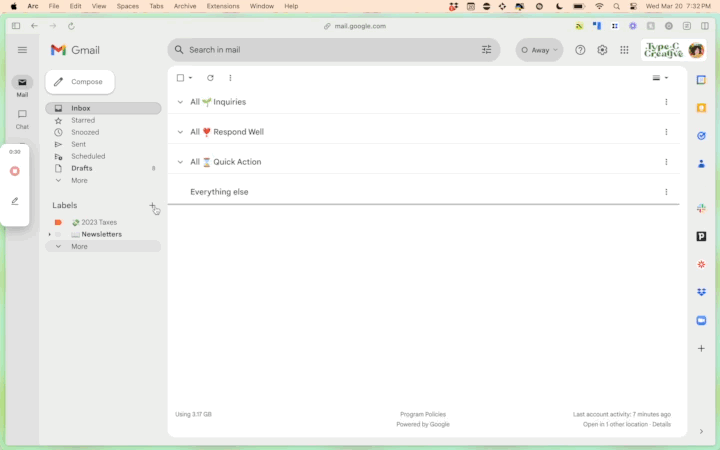Click the Compose button
Viewport: 720px width, 450px height.
pos(80,82)
